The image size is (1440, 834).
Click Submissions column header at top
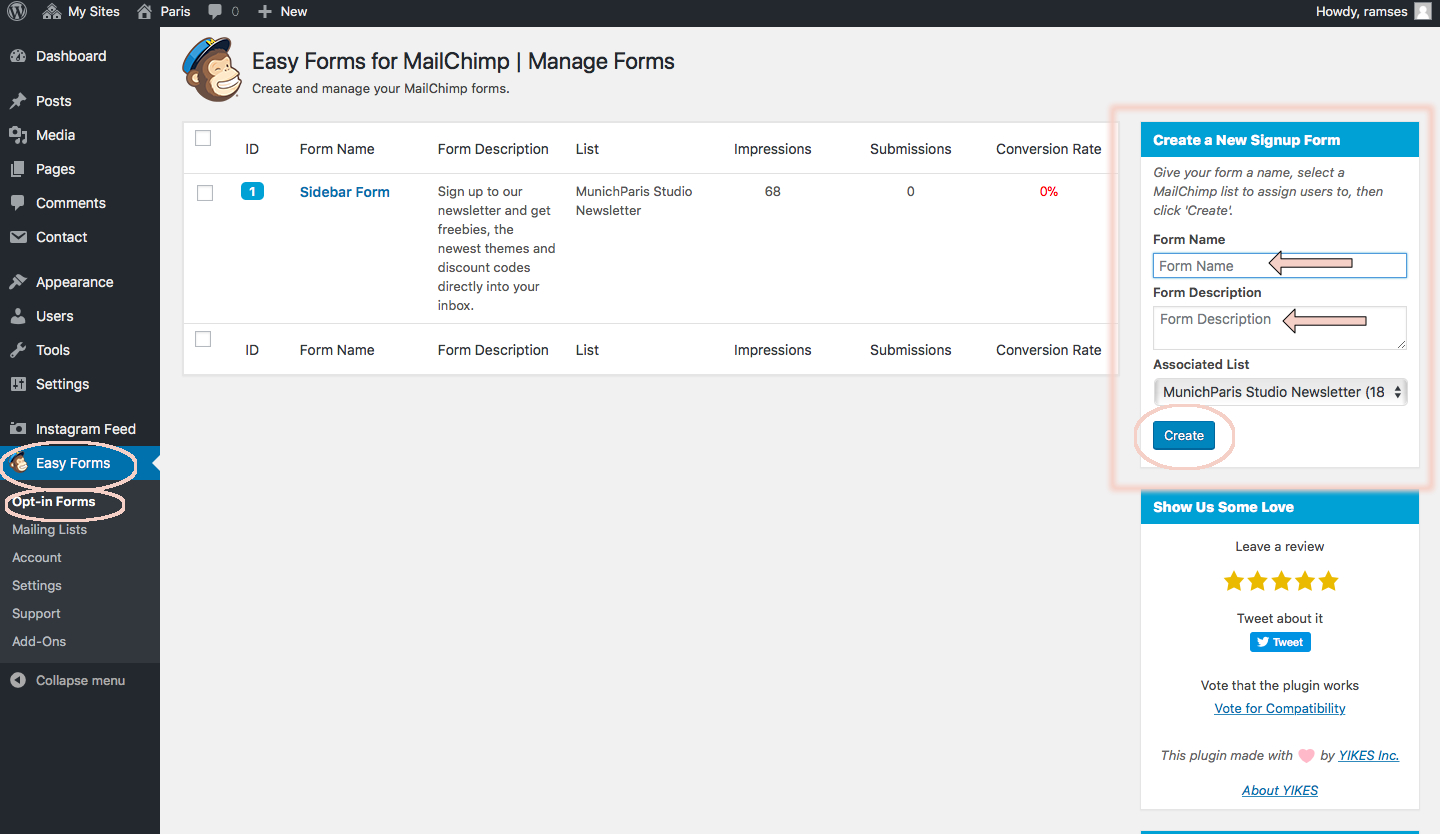[911, 149]
